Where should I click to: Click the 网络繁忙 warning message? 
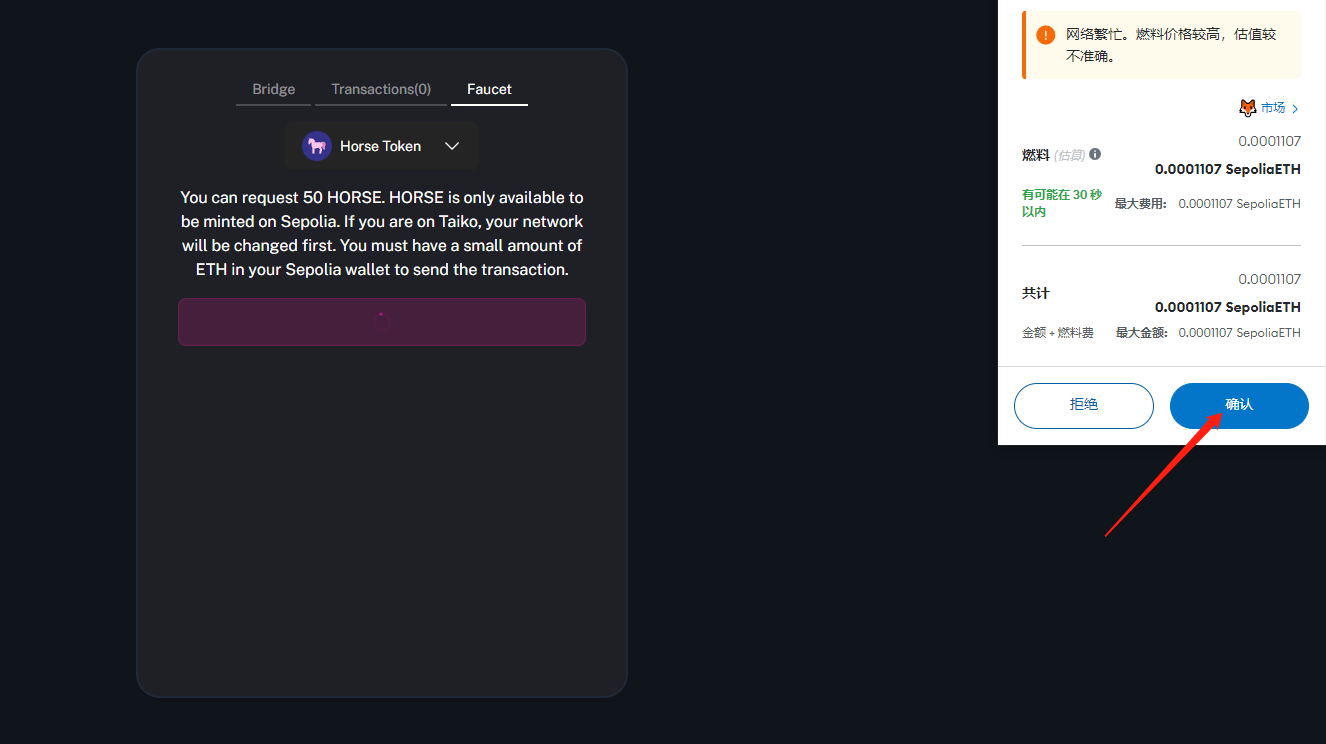(1171, 45)
